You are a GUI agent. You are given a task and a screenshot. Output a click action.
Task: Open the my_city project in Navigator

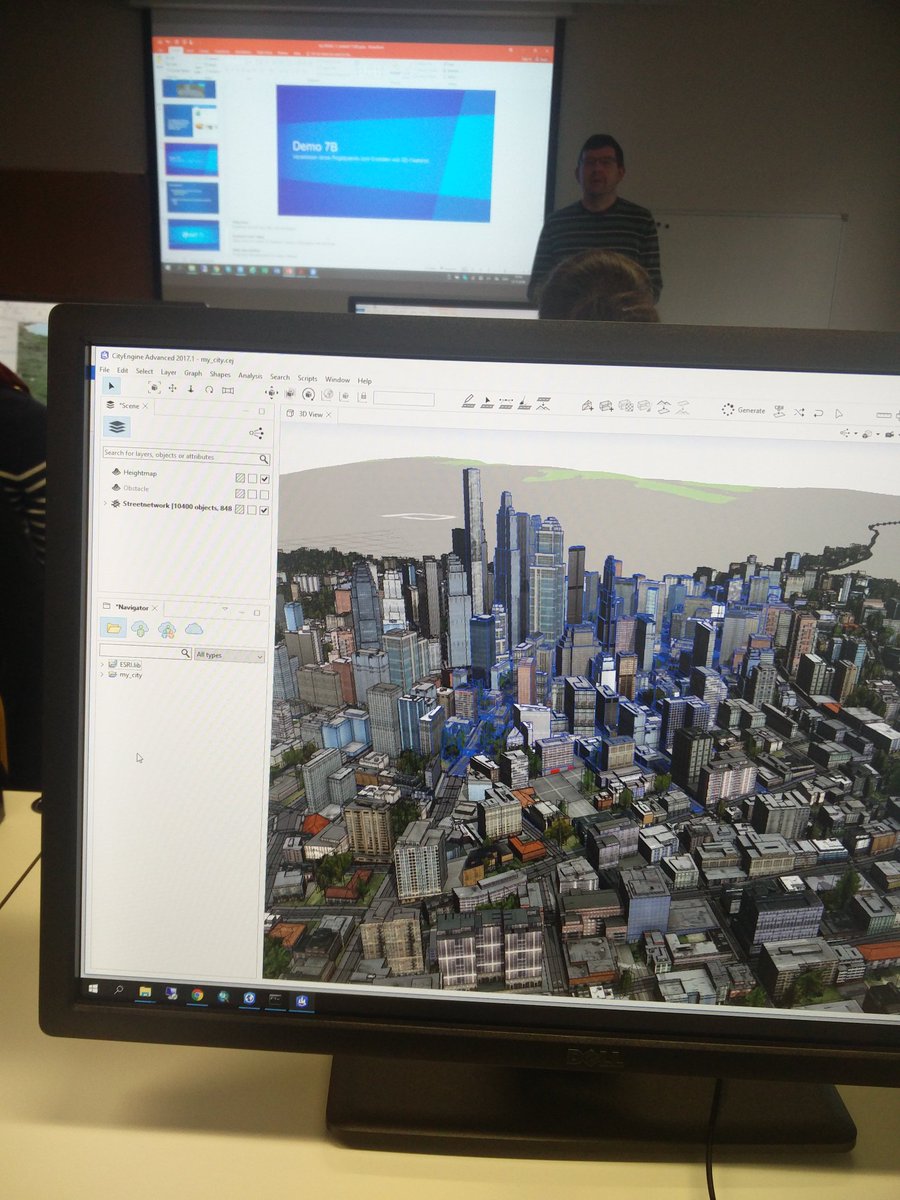pyautogui.click(x=131, y=675)
